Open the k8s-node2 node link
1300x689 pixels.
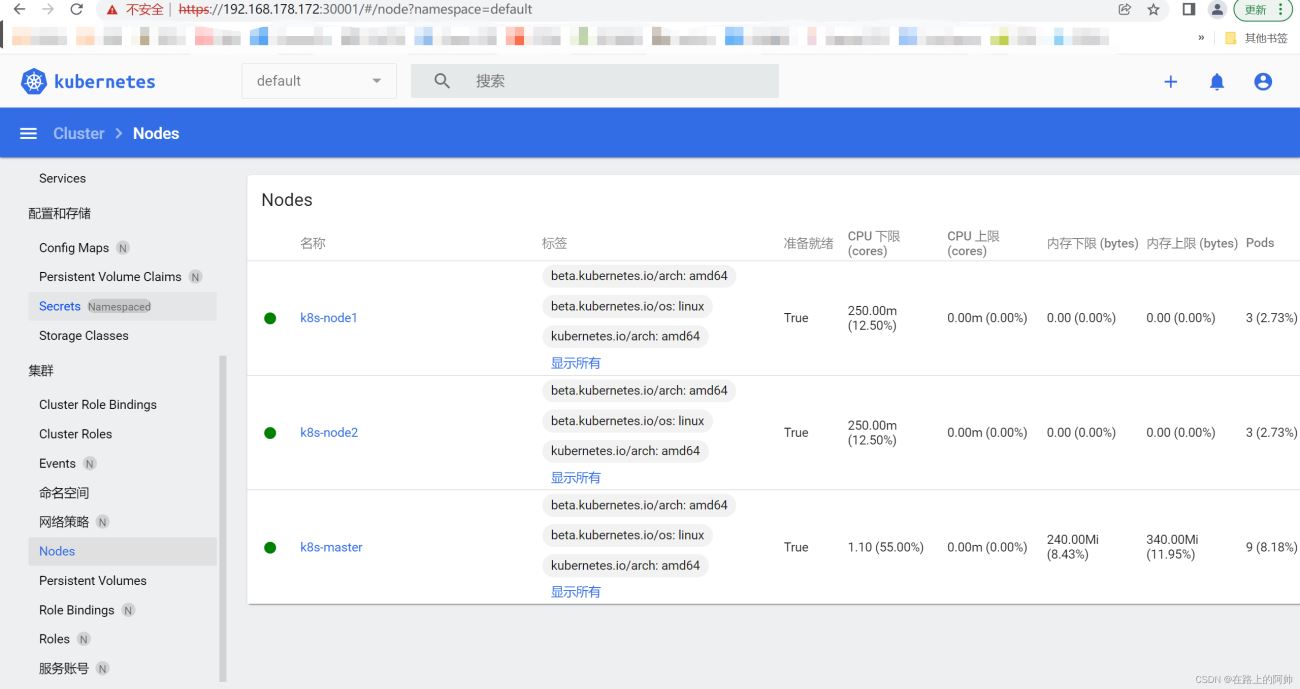(329, 433)
